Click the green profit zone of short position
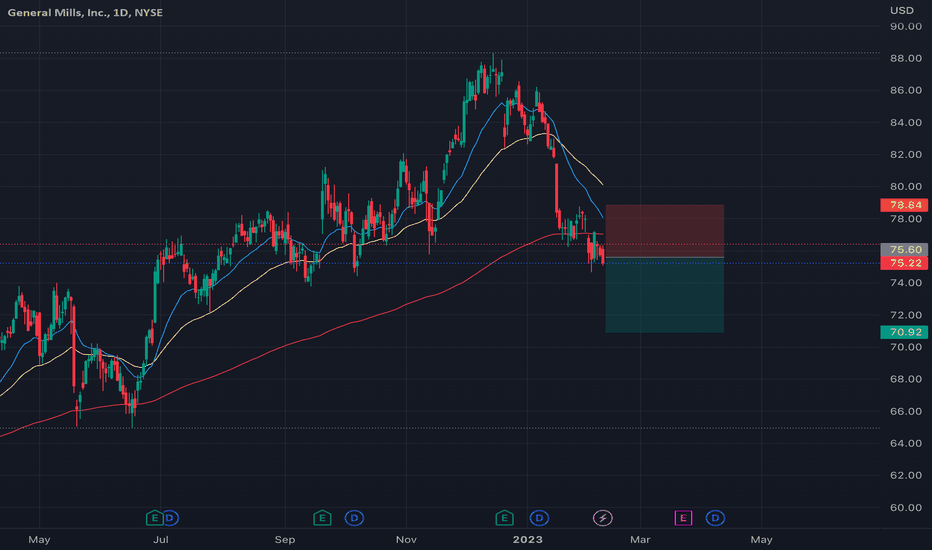 [x=665, y=295]
